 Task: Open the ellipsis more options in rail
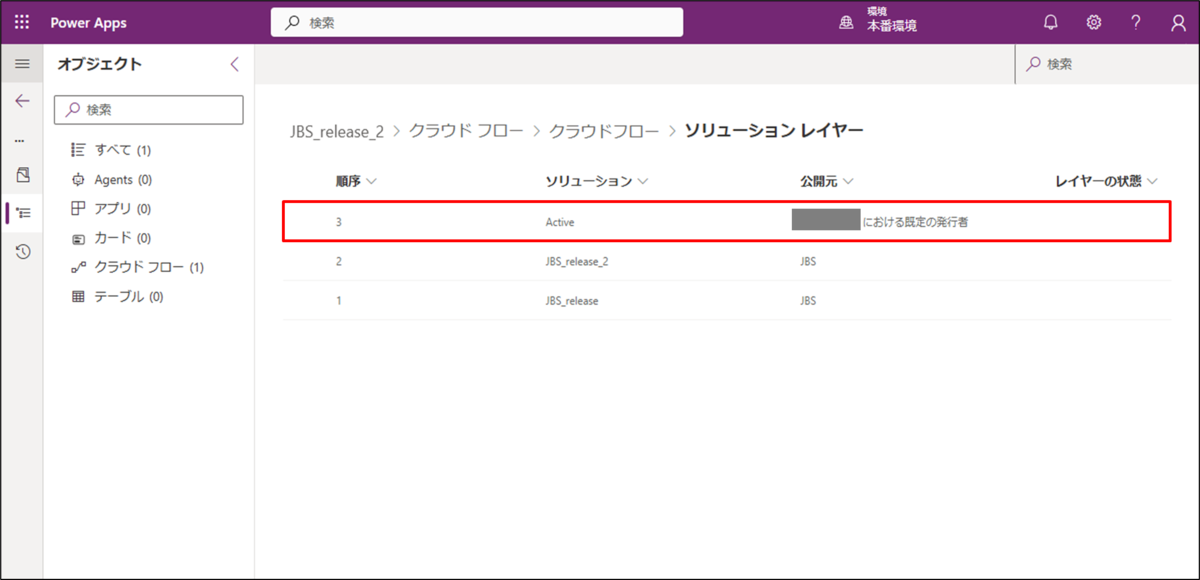(x=20, y=140)
